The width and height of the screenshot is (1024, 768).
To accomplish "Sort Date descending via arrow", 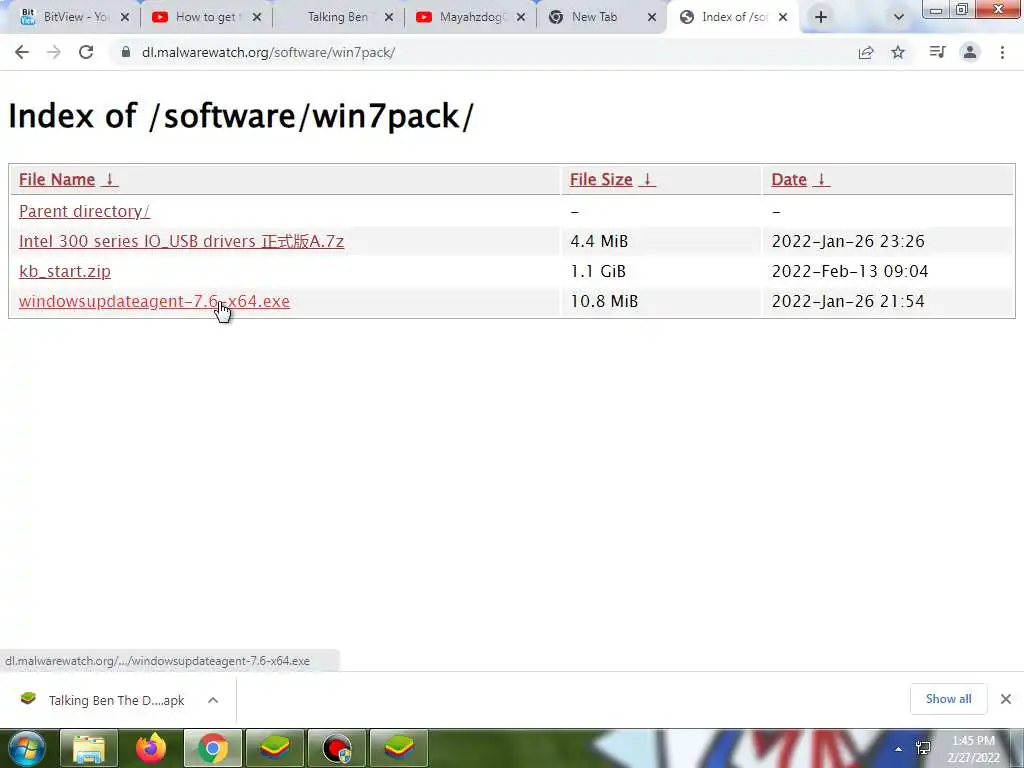I will tap(822, 180).
